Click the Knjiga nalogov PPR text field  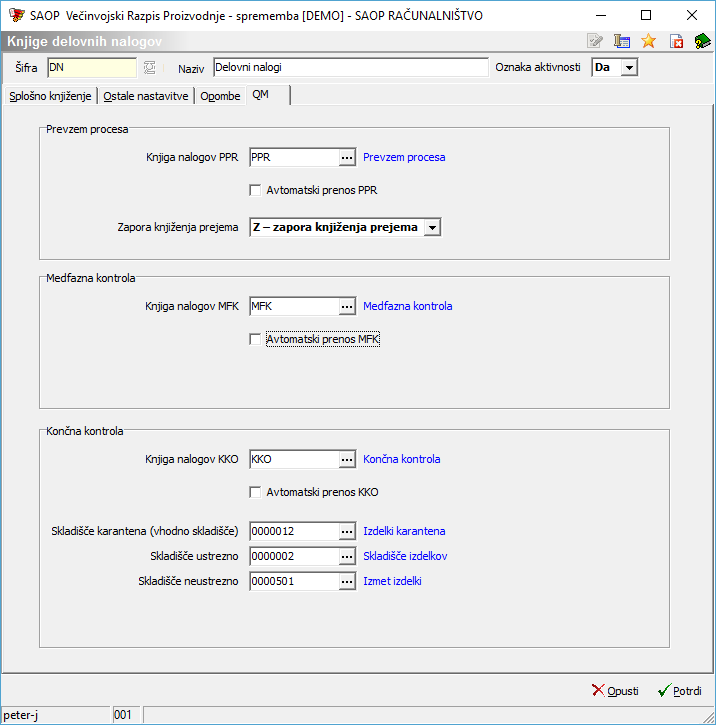(x=294, y=158)
